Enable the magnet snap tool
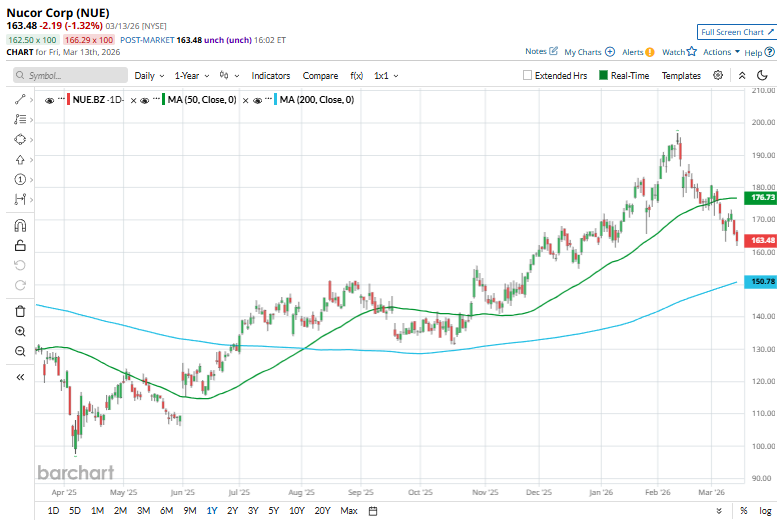Image resolution: width=777 pixels, height=522 pixels. (x=20, y=225)
